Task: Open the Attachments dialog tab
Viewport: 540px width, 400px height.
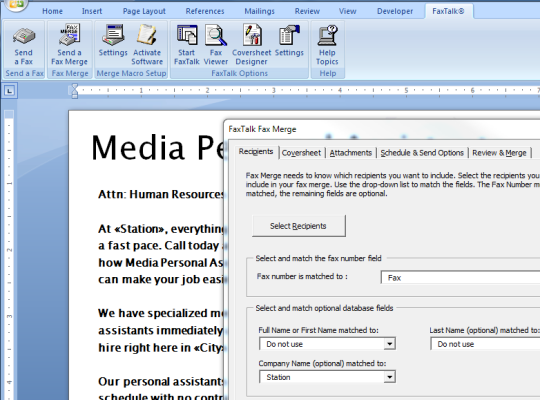Action: tap(351, 153)
